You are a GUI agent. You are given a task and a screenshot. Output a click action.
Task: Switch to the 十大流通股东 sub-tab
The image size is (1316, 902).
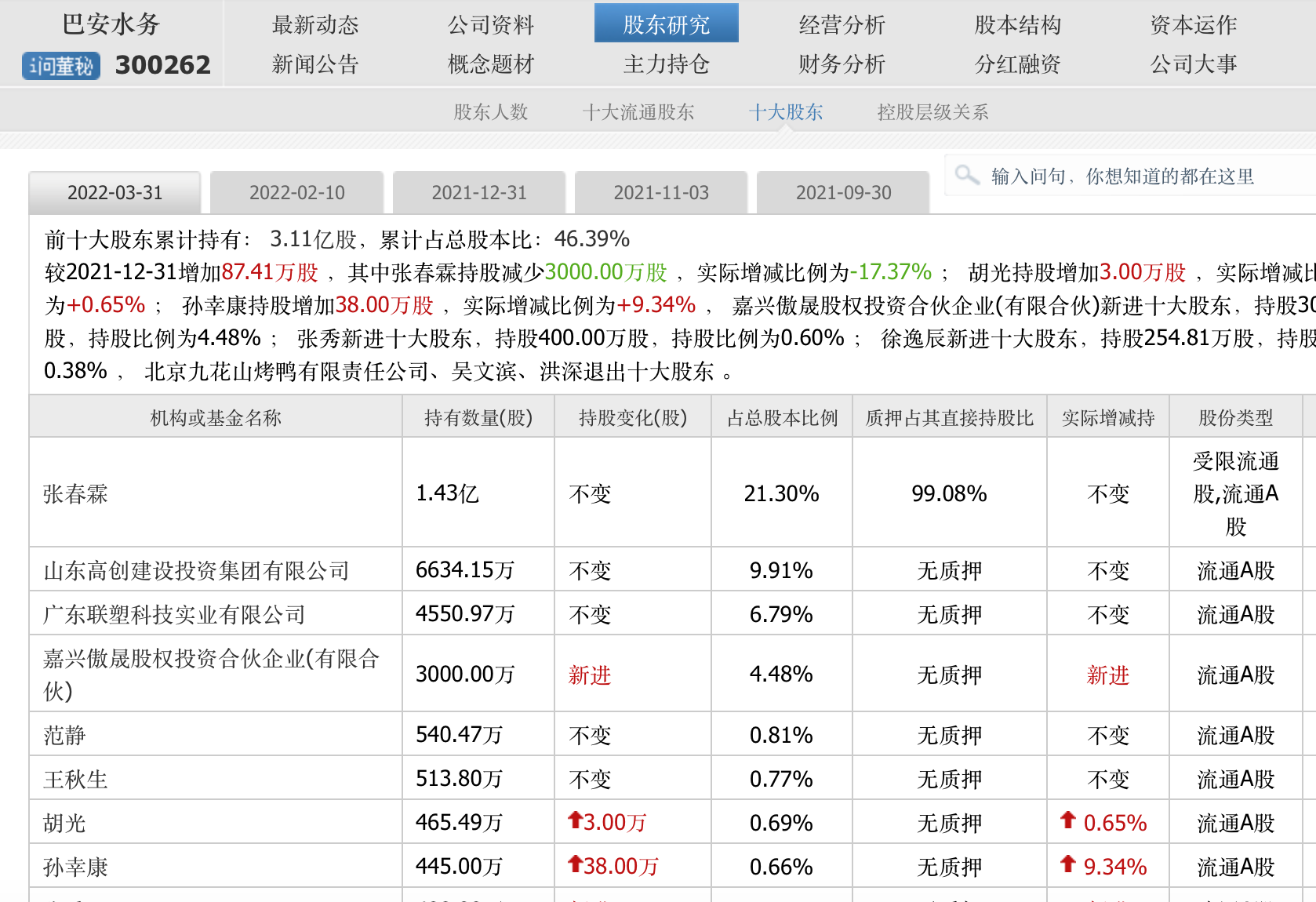click(x=638, y=112)
